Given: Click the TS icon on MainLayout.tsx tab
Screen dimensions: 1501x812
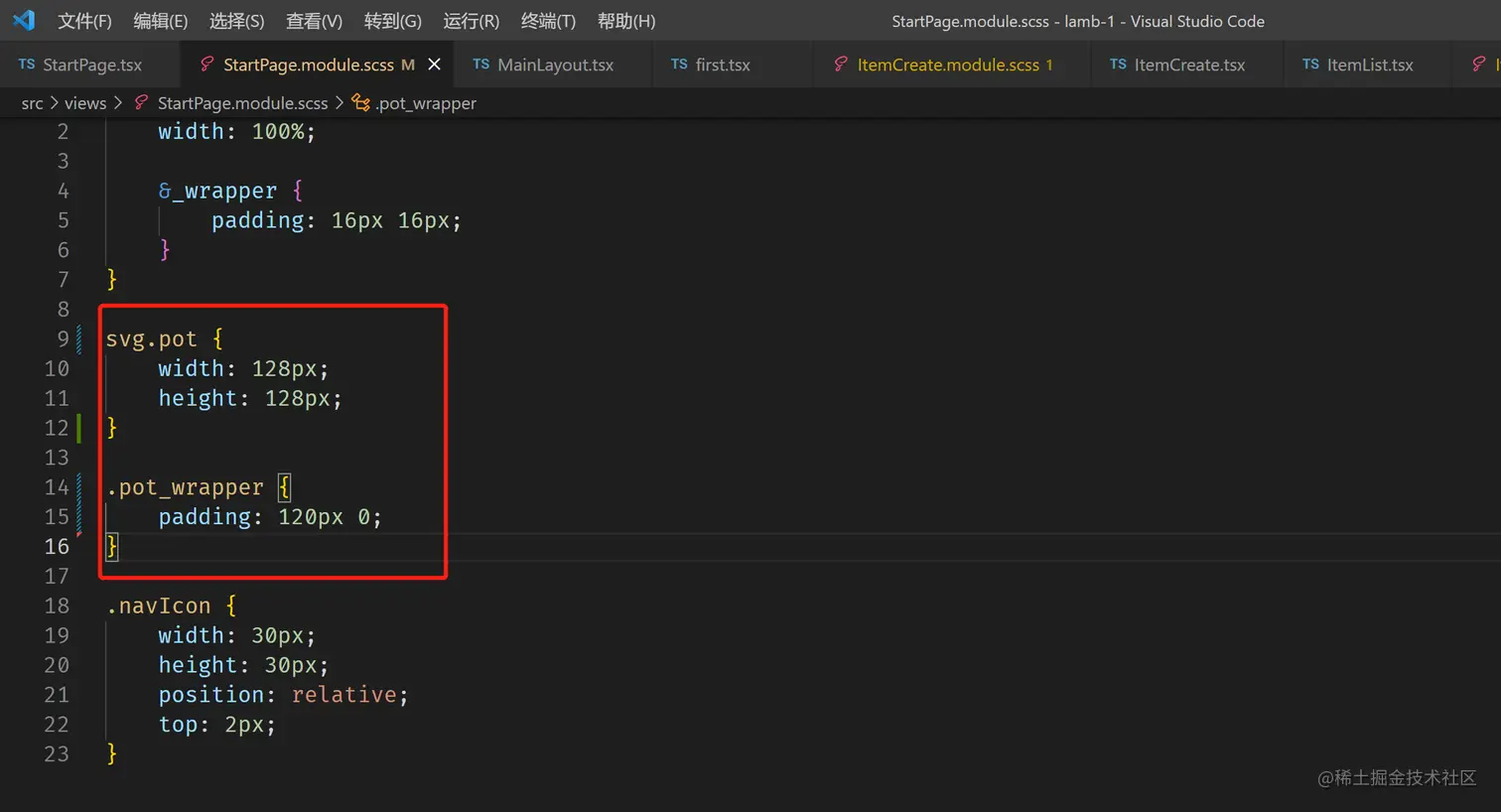Looking at the screenshot, I should (481, 65).
